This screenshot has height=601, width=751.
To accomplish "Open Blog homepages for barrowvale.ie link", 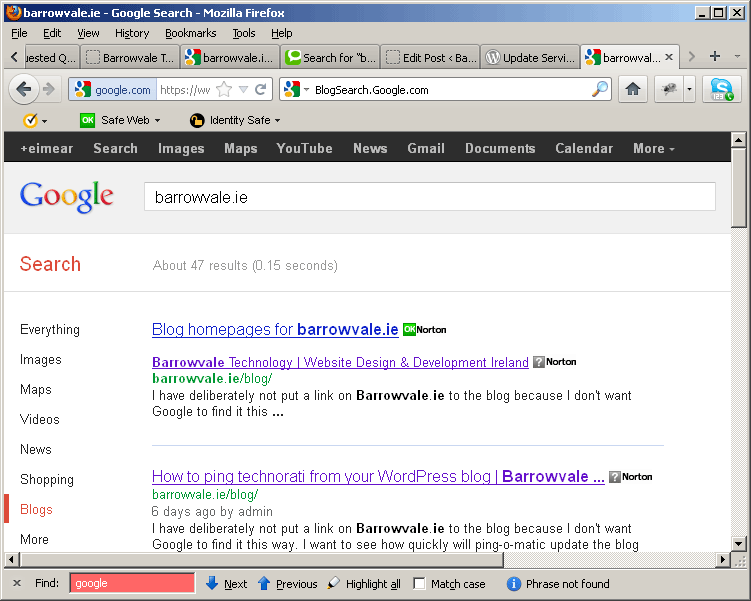I will pos(275,329).
